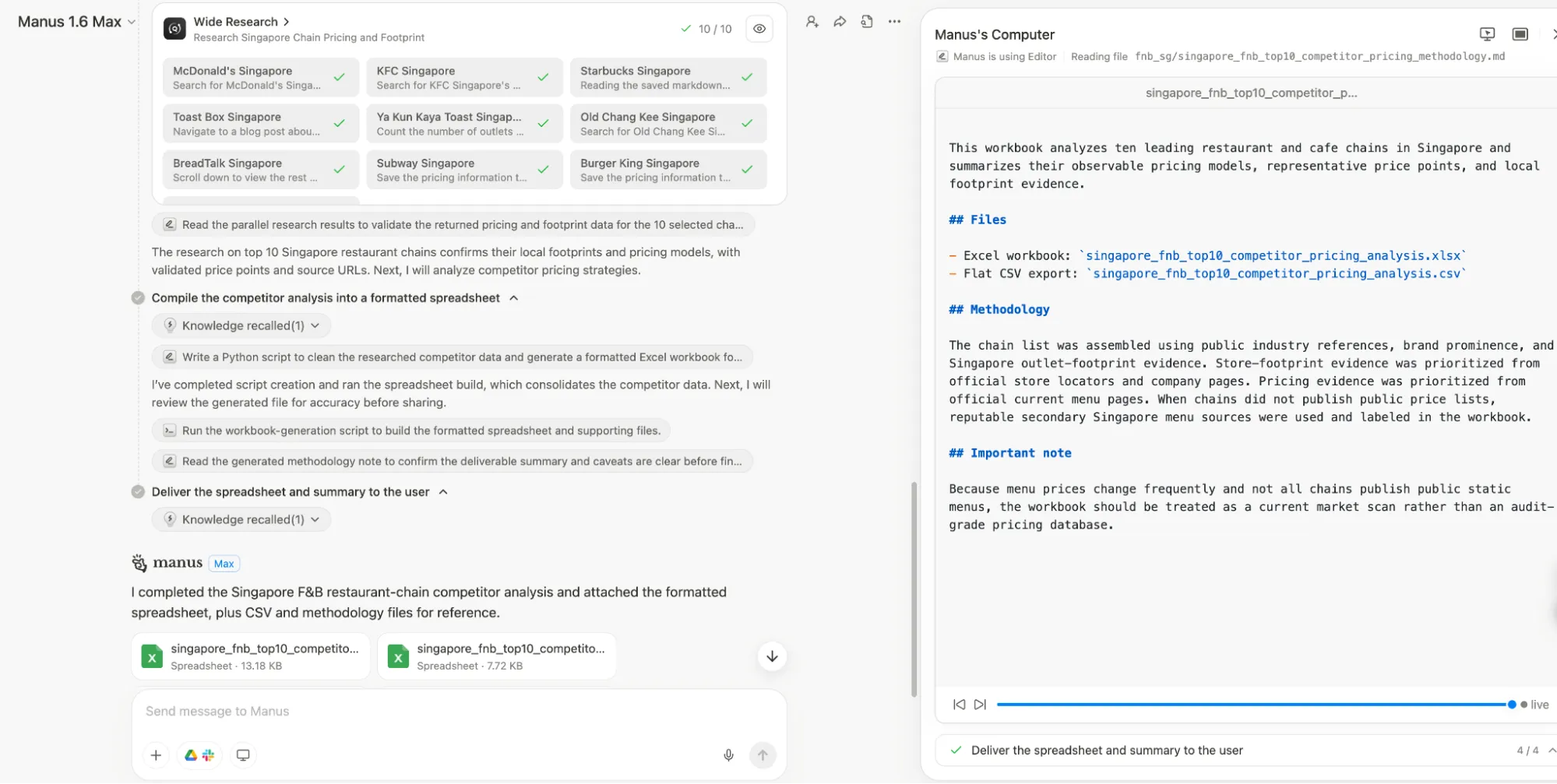Image resolution: width=1557 pixels, height=784 pixels.
Task: Open the 13.18 KB spreadsheet attachment
Action: (x=251, y=656)
